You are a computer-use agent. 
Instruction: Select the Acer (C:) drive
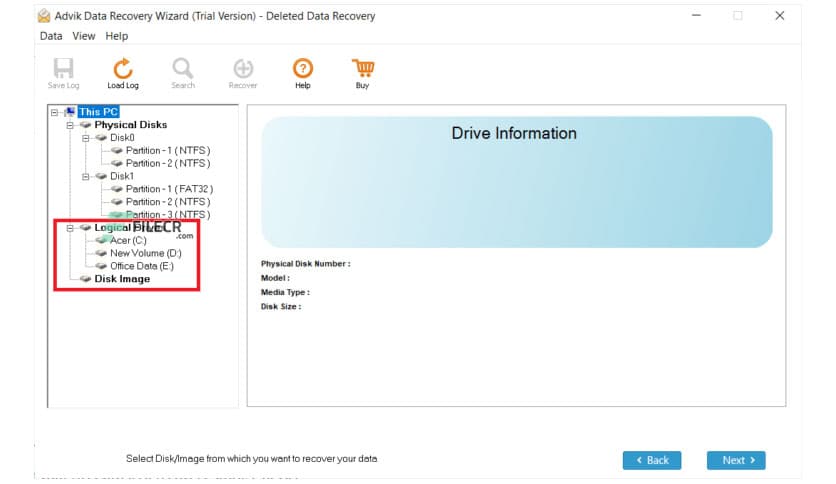(x=128, y=240)
